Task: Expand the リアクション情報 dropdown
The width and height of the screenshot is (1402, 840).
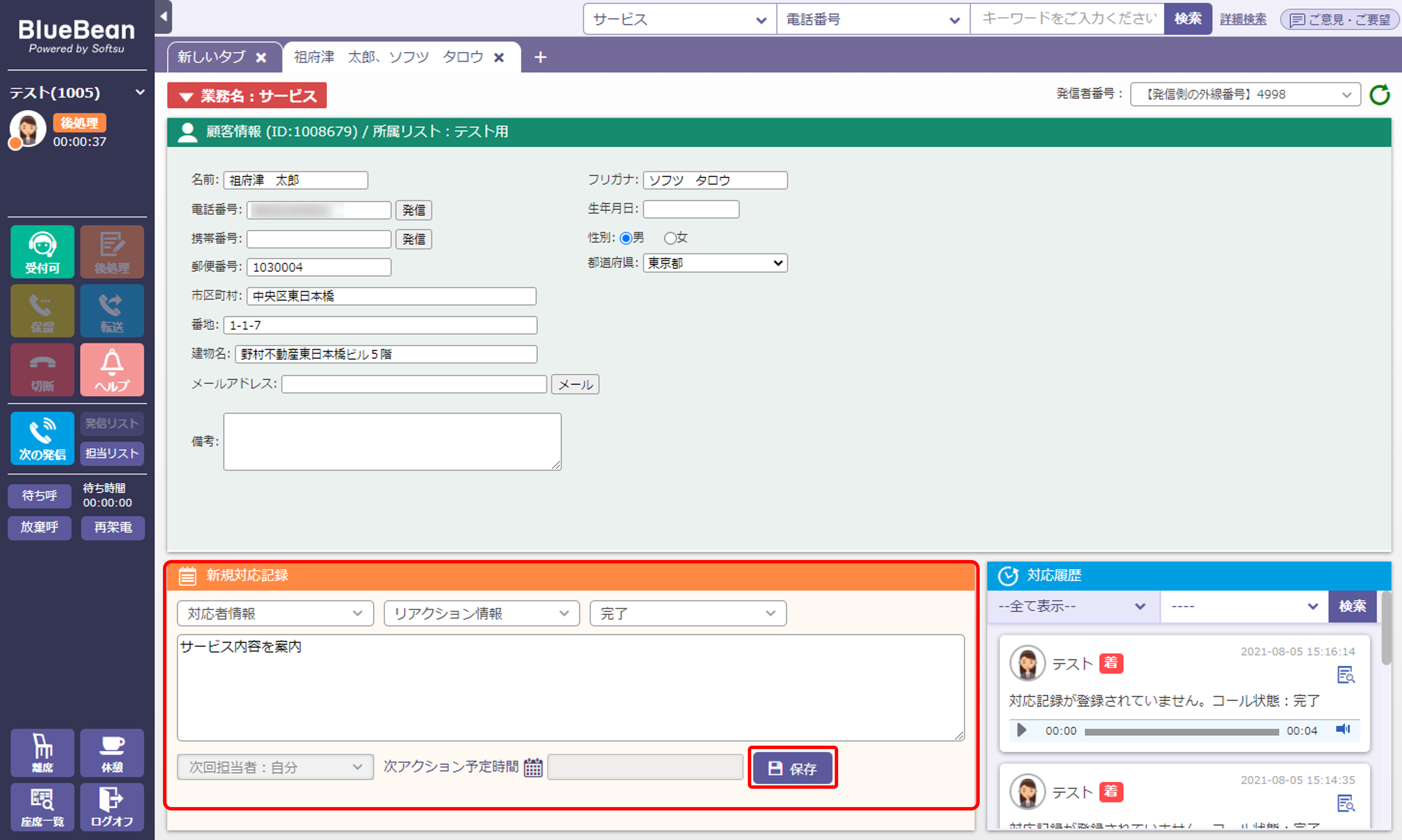Action: tap(482, 613)
